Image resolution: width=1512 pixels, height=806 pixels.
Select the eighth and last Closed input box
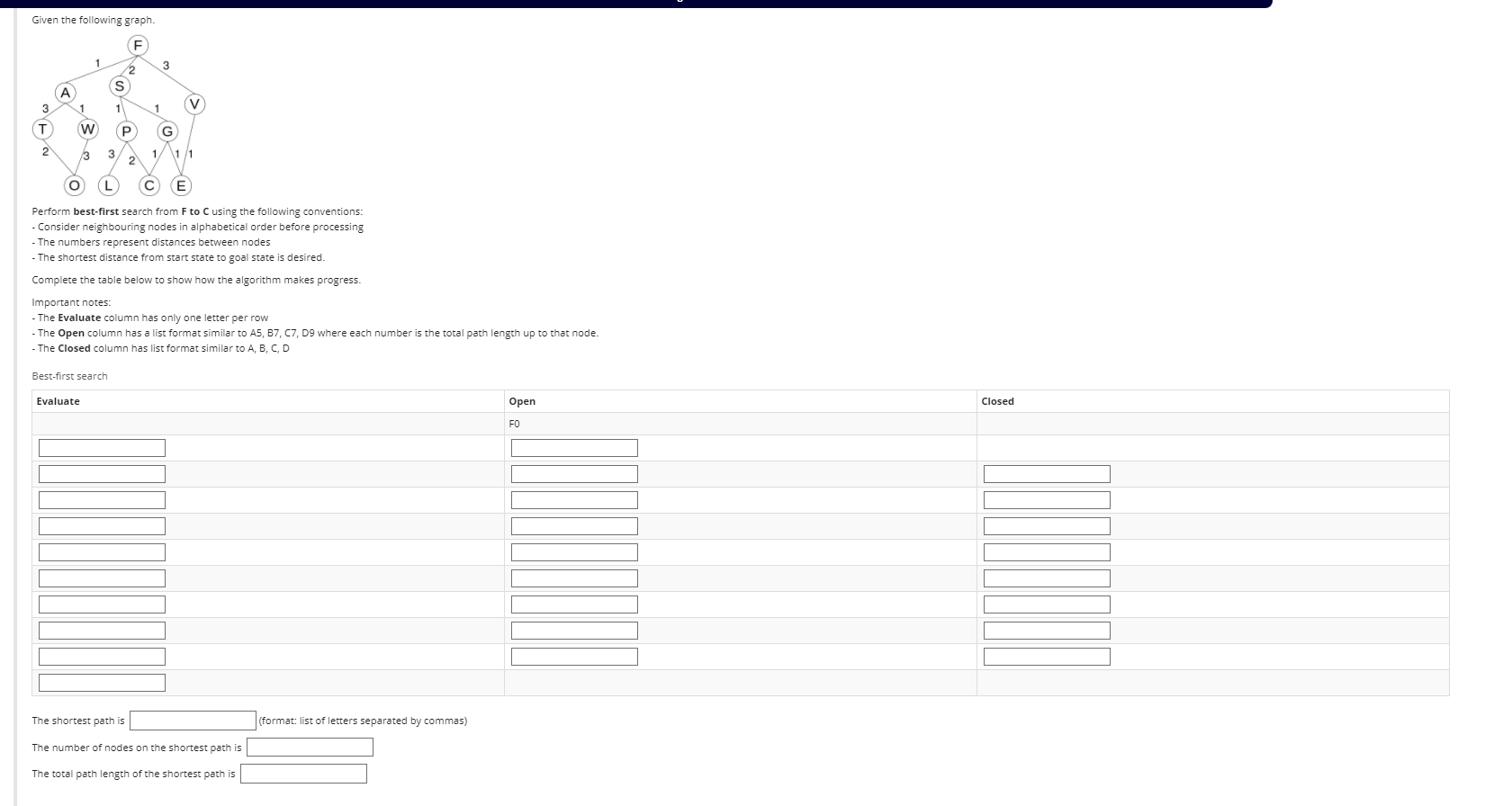pyautogui.click(x=1047, y=657)
